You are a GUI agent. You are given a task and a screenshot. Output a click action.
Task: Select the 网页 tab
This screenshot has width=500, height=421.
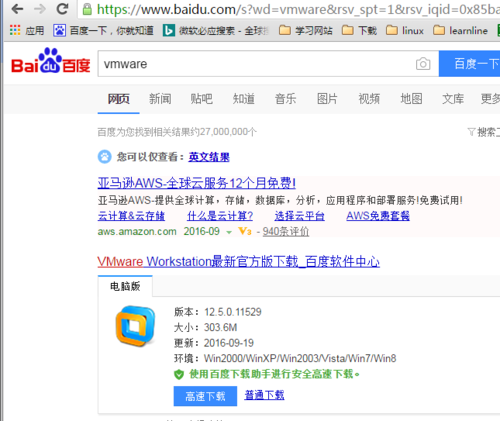point(118,99)
